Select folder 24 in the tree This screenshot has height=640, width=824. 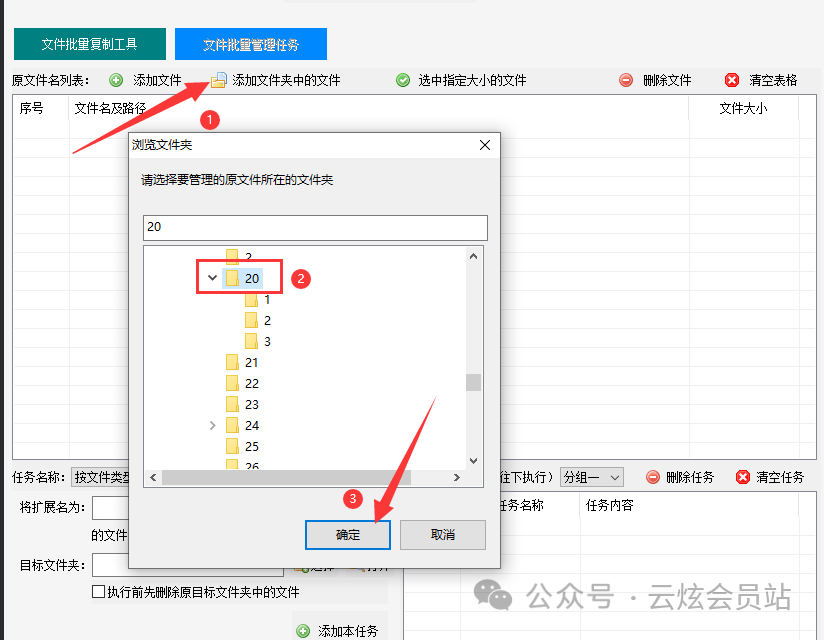(x=252, y=426)
